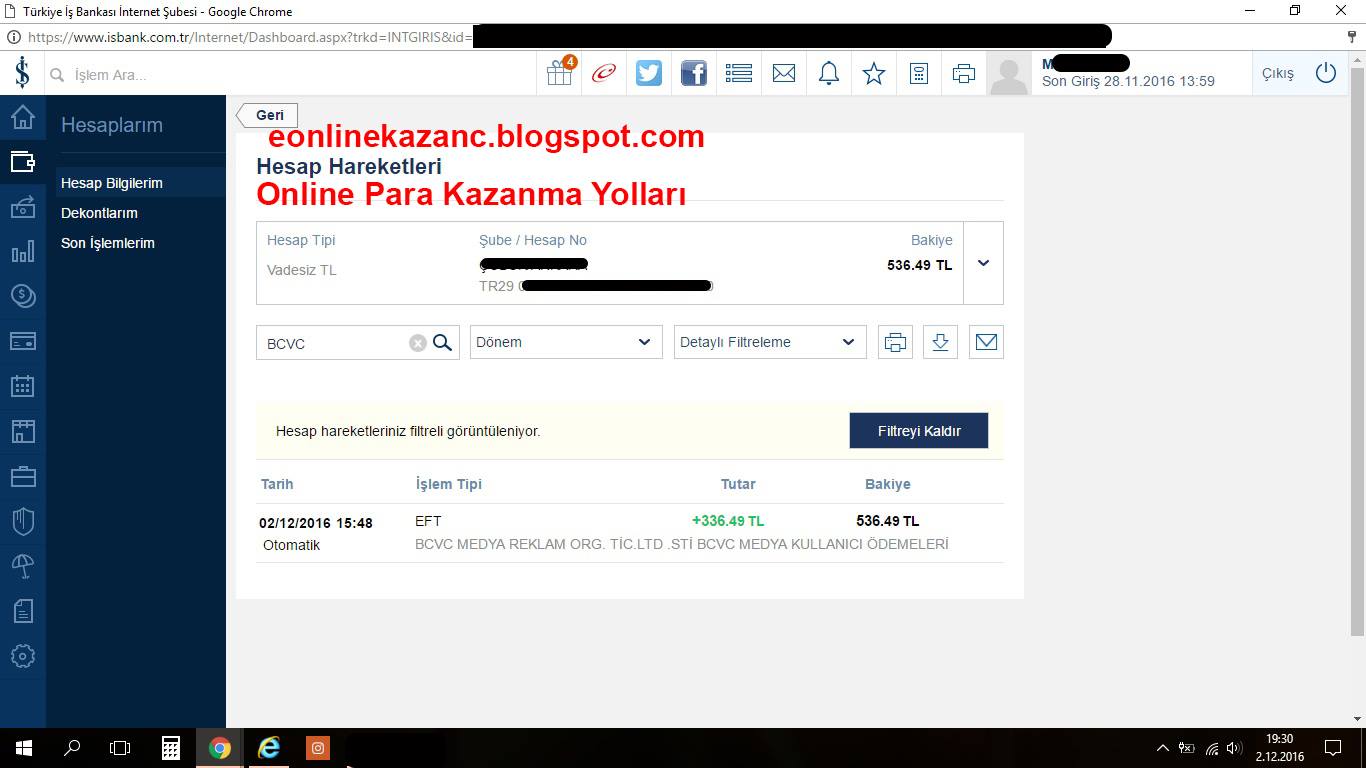This screenshot has width=1366, height=768.
Task: Open Windows taskbar search
Action: point(72,748)
